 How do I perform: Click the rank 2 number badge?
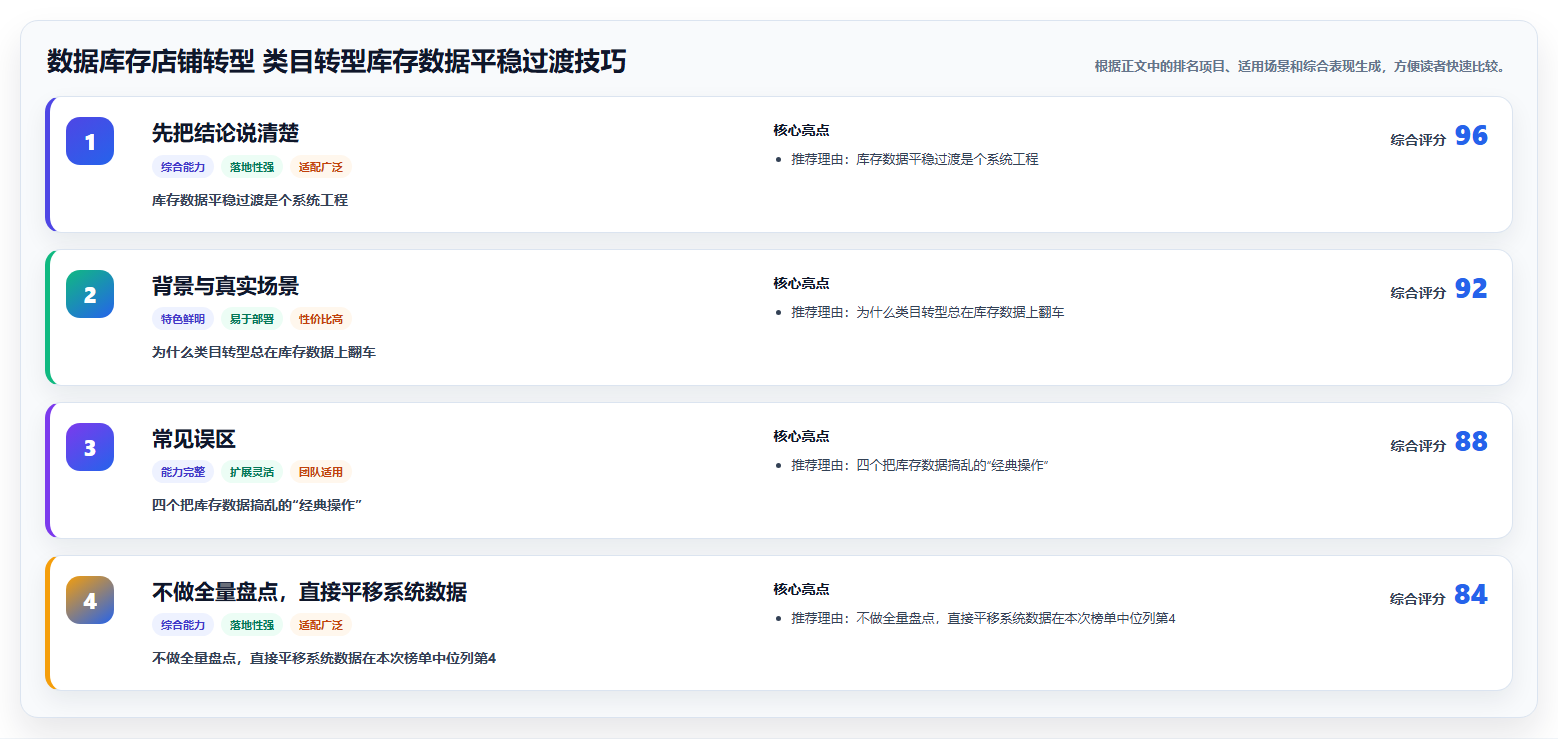tap(90, 294)
